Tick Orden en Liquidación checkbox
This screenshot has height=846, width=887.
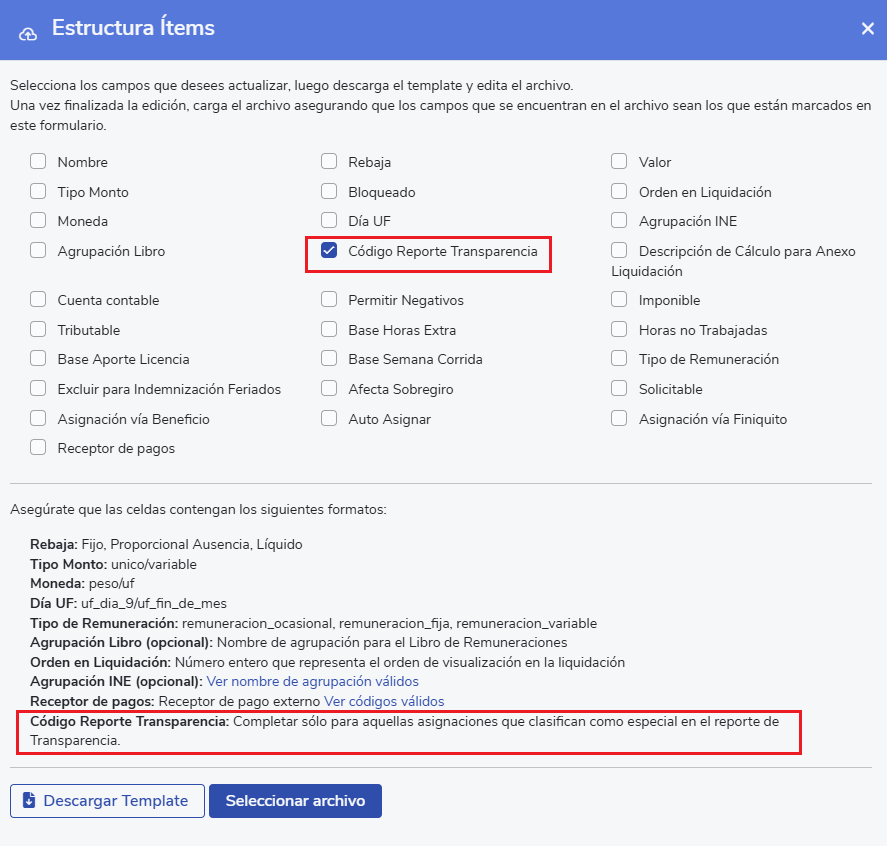(x=620, y=192)
